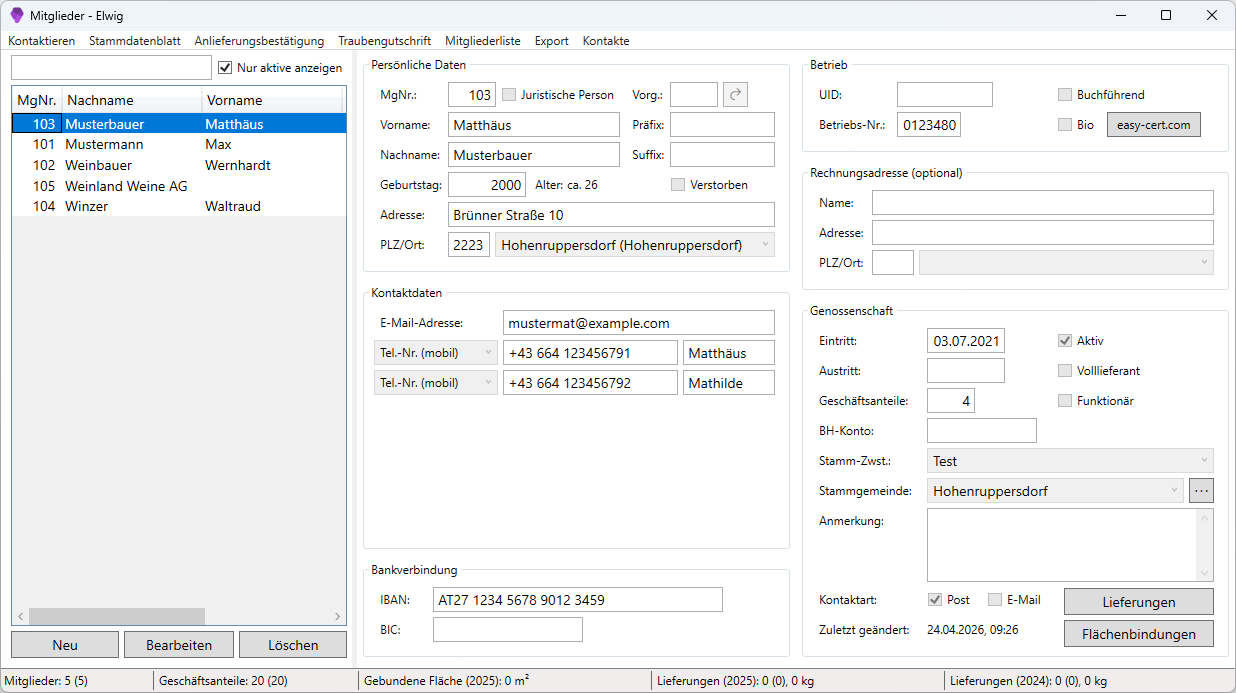The width and height of the screenshot is (1236, 693).
Task: Click the E-Mail-Adresse field
Action: pyautogui.click(x=639, y=323)
